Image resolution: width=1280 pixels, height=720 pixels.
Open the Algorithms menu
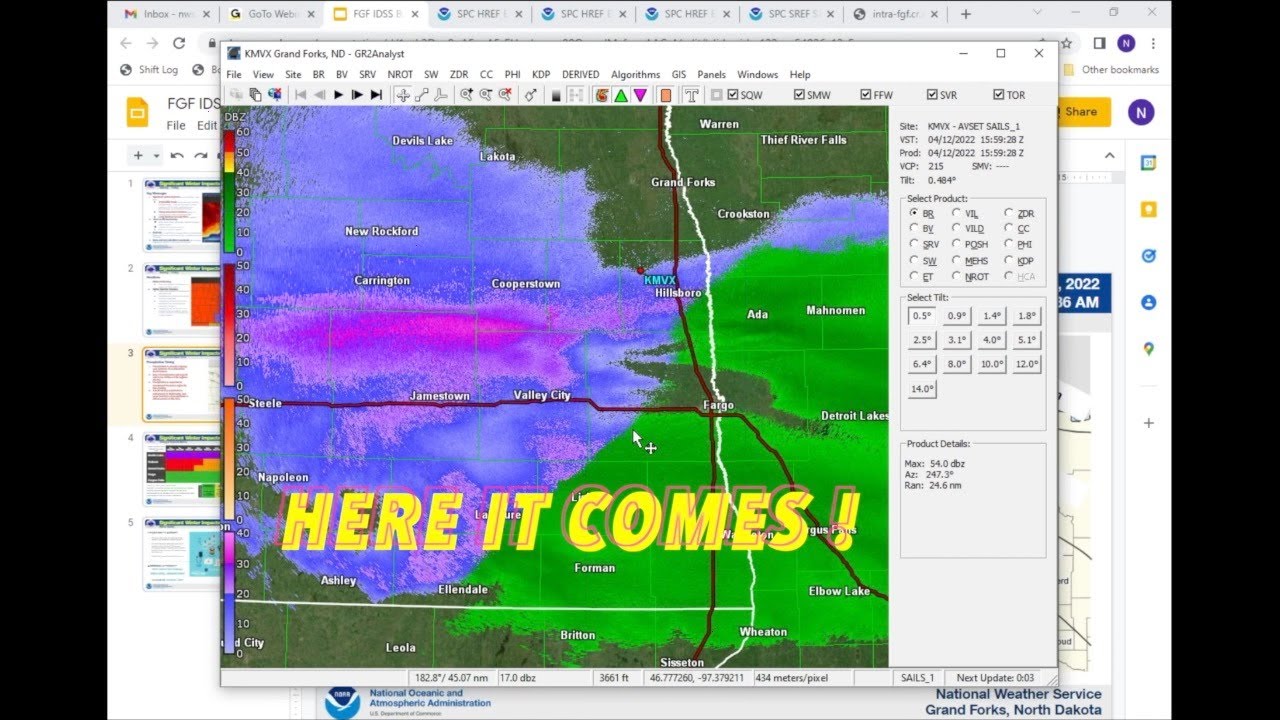point(635,74)
